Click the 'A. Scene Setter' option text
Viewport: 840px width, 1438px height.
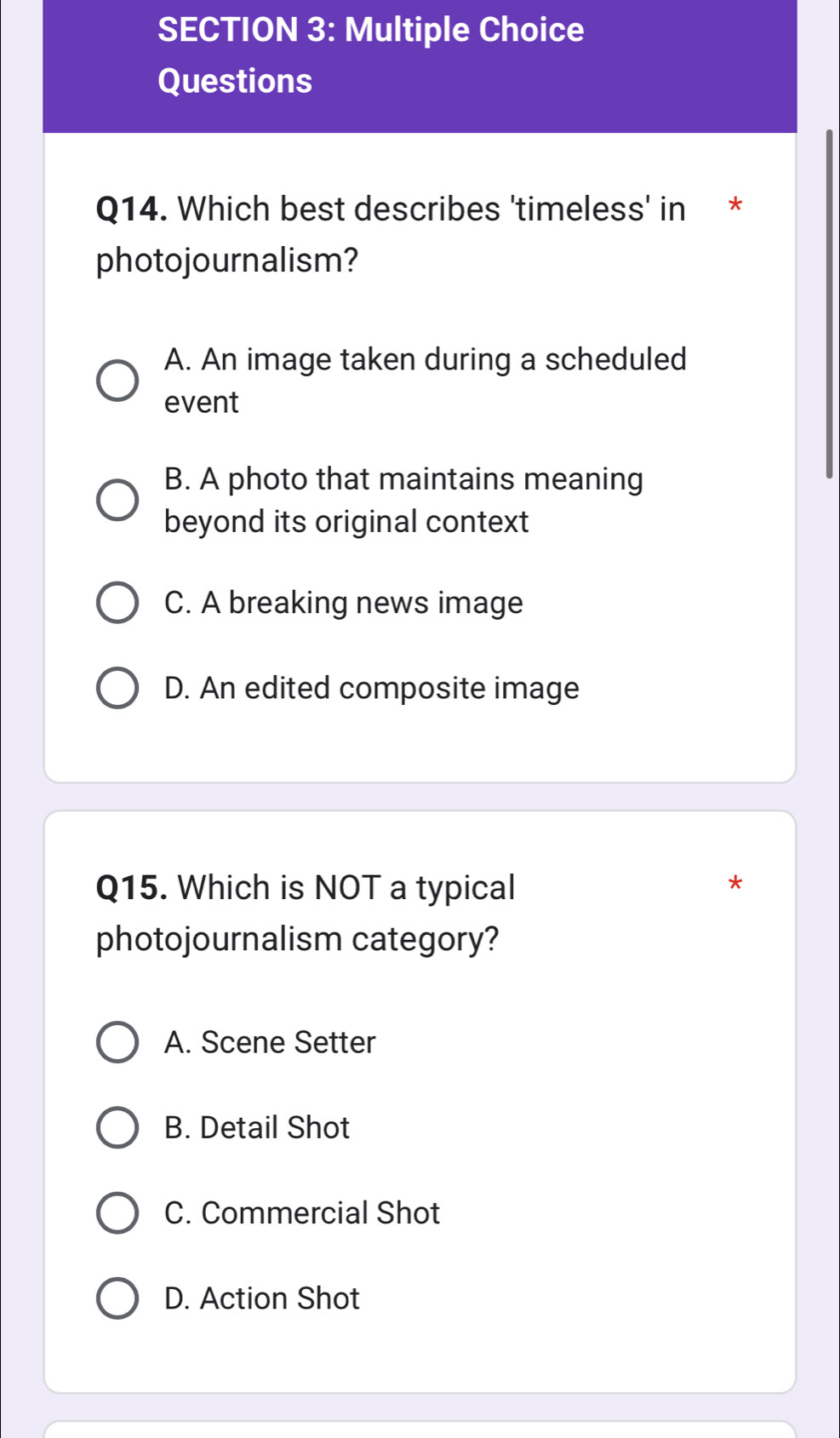(x=270, y=1042)
